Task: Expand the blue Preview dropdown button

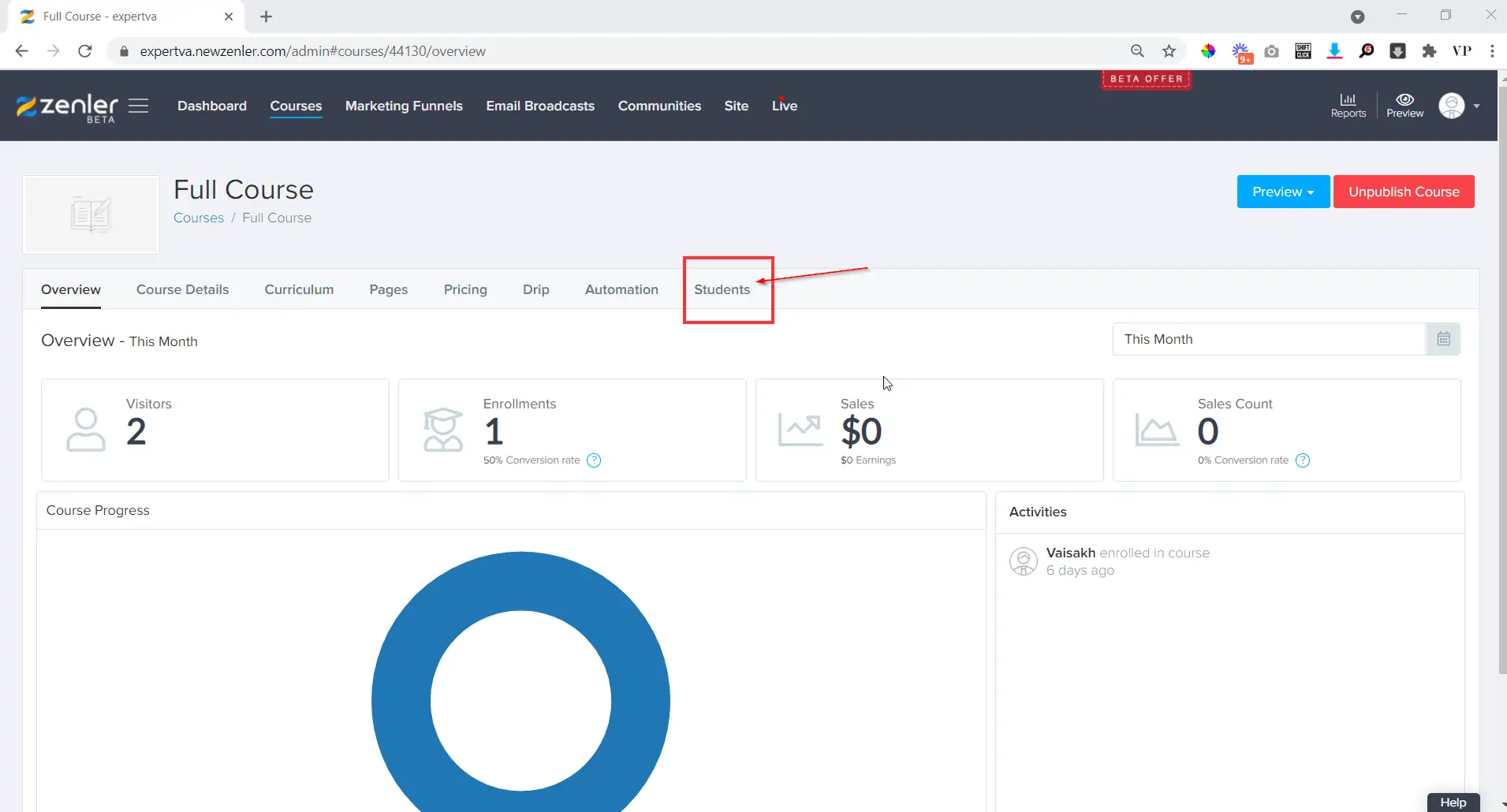Action: pyautogui.click(x=1283, y=192)
